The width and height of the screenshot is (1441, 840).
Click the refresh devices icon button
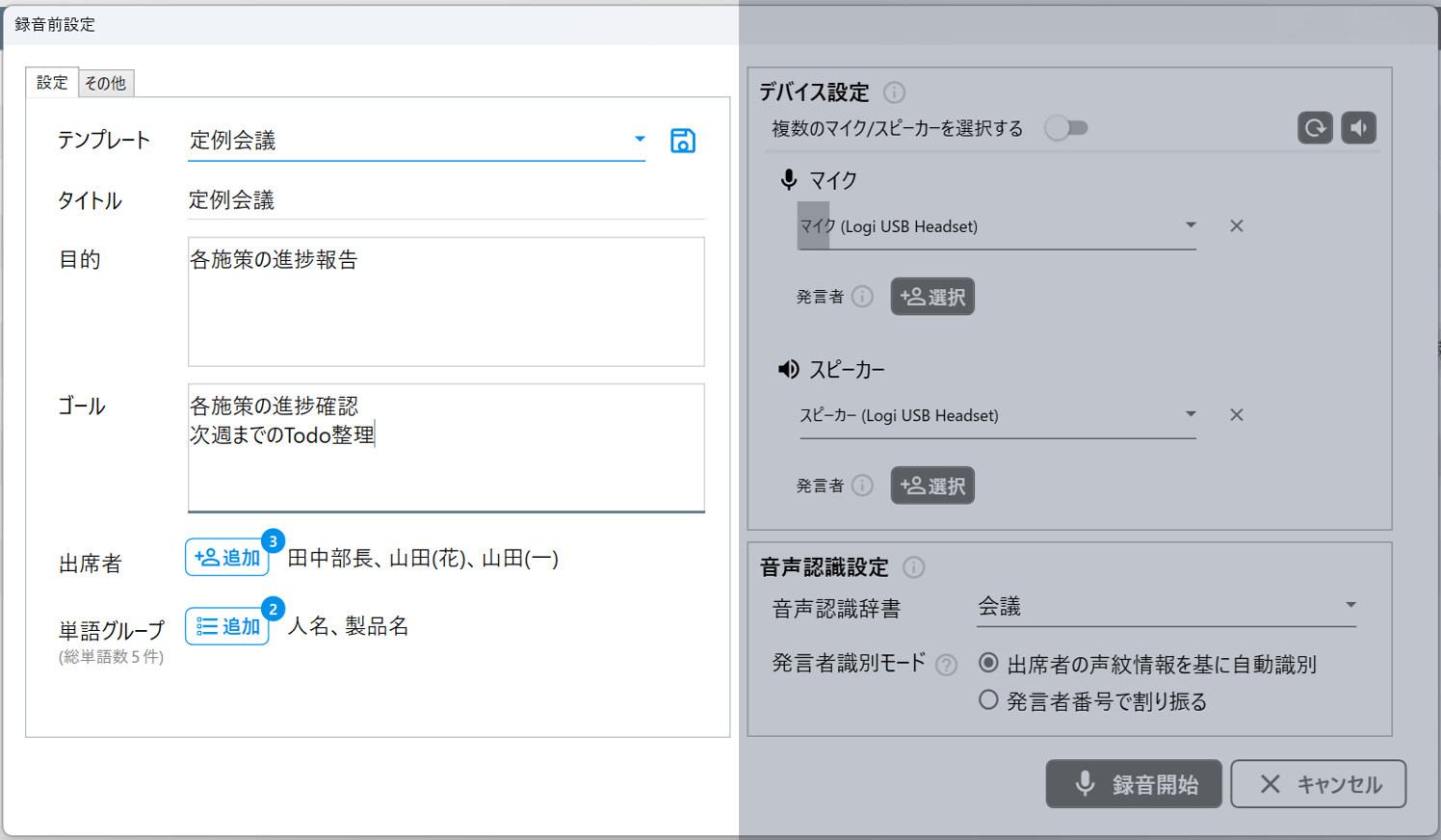click(x=1315, y=128)
